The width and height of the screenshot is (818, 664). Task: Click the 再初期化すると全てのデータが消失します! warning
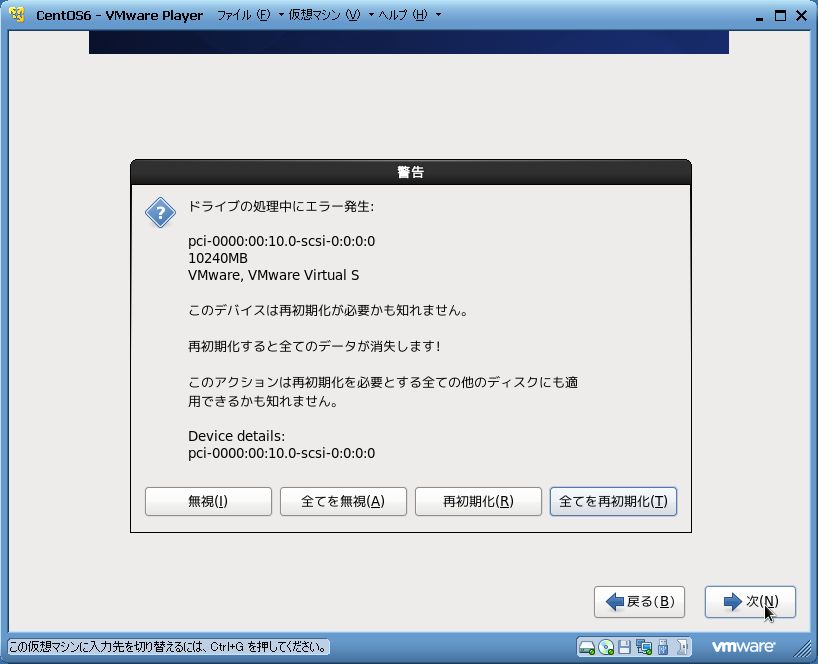[314, 346]
